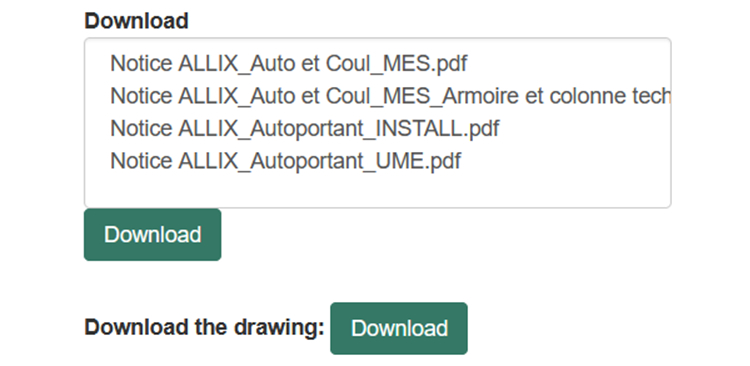Click Download button under the file list
The image size is (750, 366).
153,234
